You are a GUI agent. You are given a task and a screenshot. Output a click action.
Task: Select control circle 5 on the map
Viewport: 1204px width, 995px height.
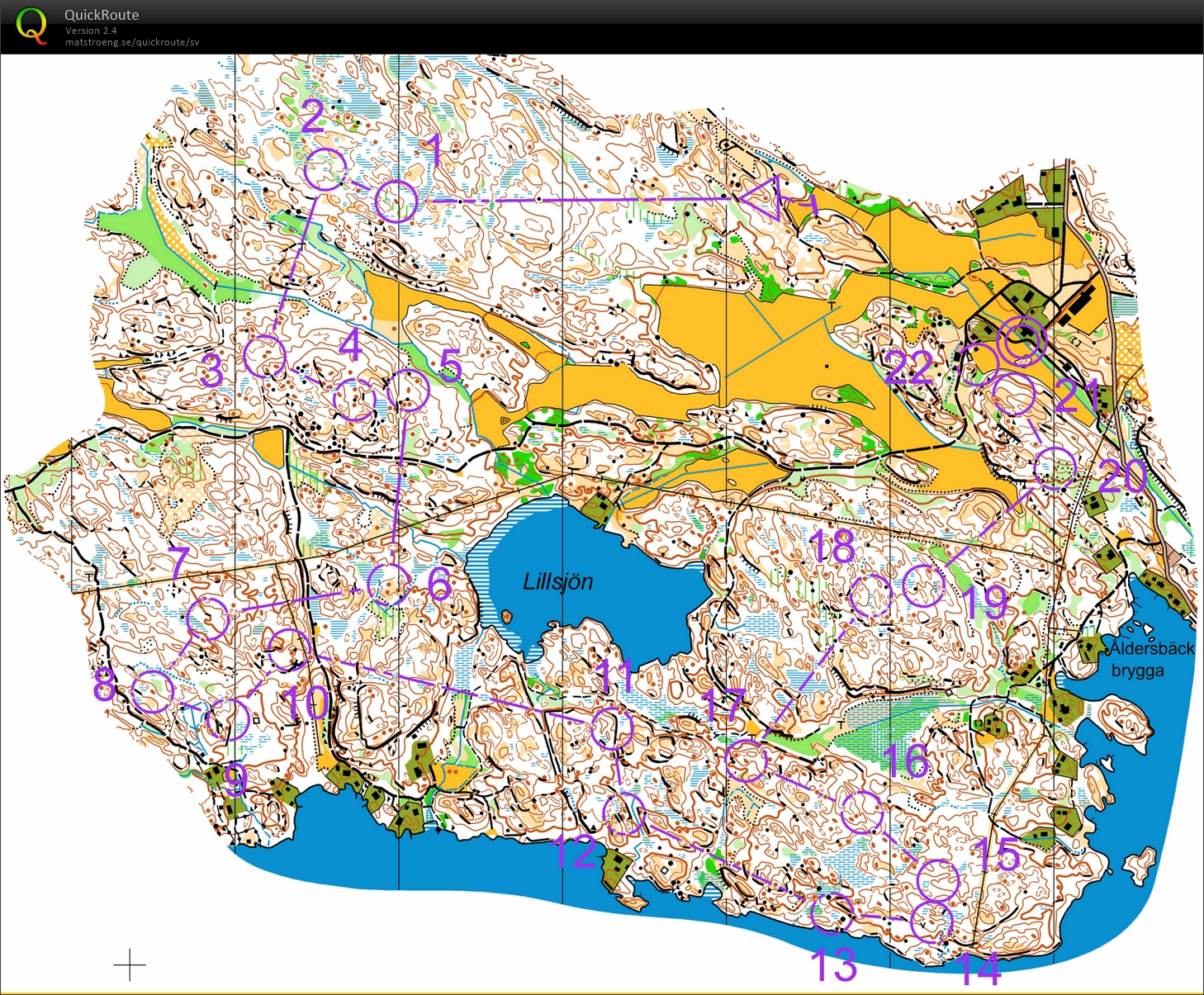(408, 390)
